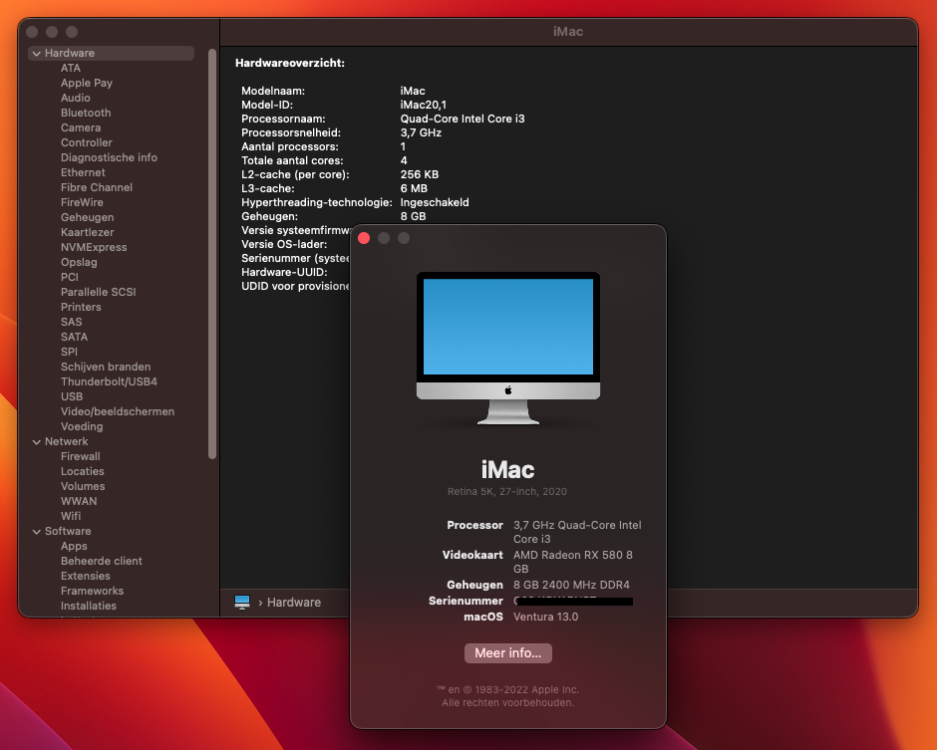Click the sidebar vertical scrollbar
The image size is (937, 750).
click(x=212, y=254)
